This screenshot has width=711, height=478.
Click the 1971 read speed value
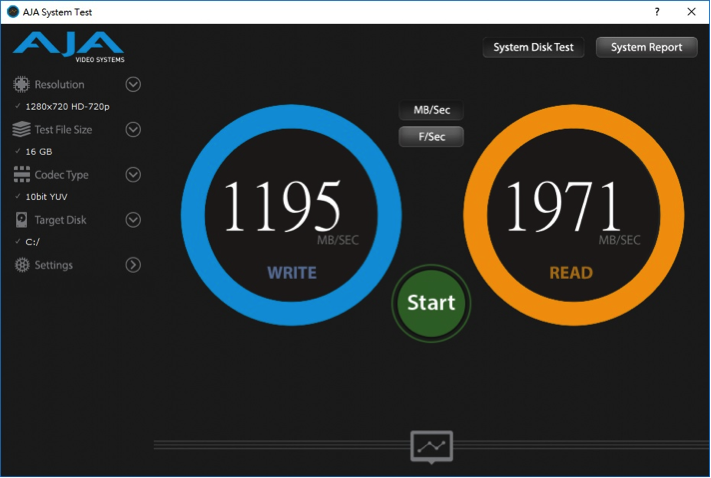tap(564, 205)
